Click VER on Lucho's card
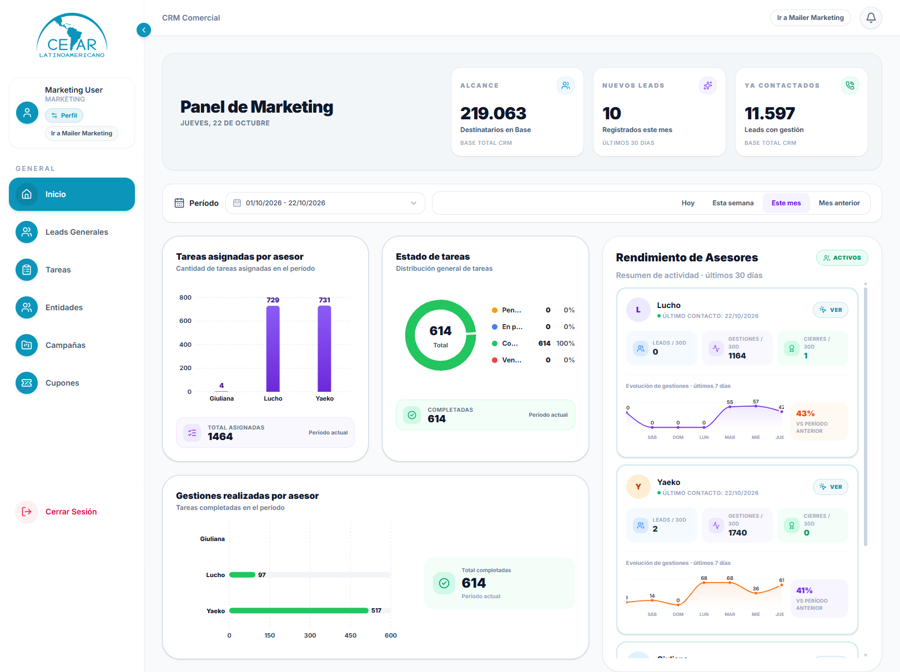Viewport: 900px width, 672px height. click(831, 310)
